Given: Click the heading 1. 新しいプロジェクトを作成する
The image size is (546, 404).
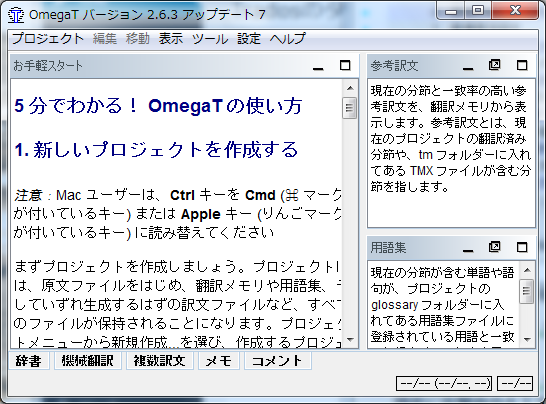Looking at the screenshot, I should point(156,149).
